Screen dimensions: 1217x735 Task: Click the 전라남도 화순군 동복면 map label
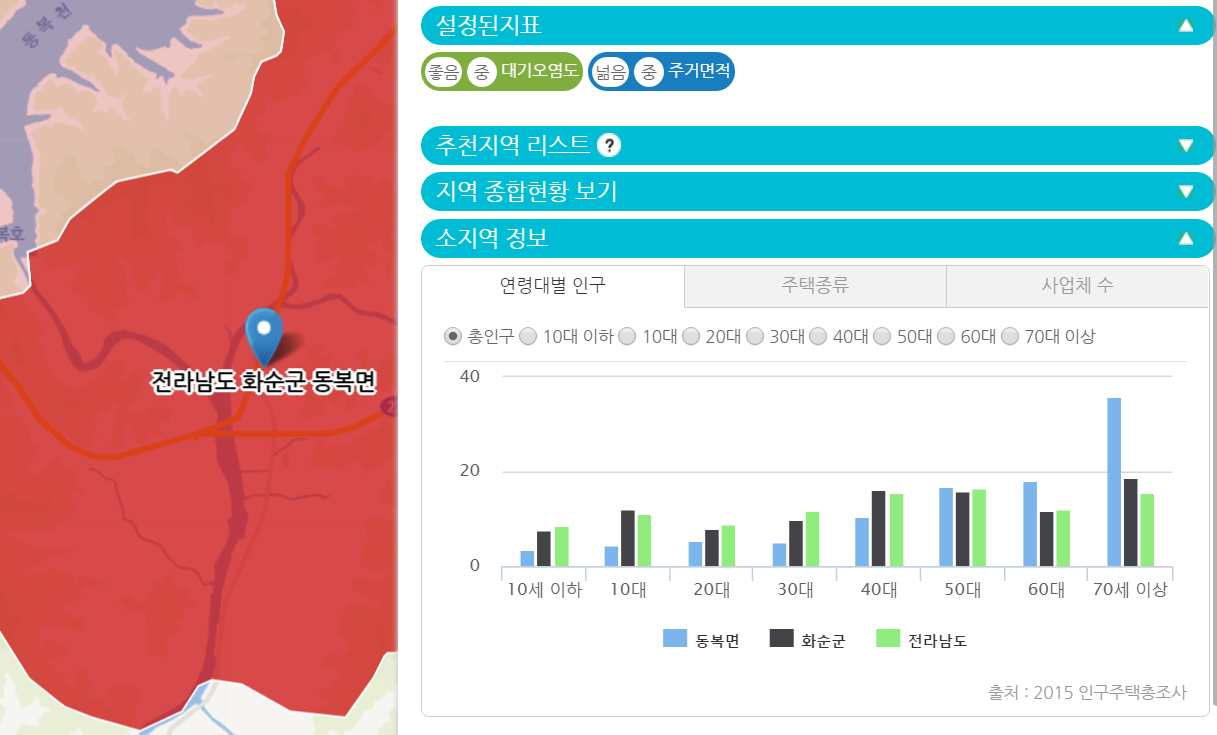[263, 382]
